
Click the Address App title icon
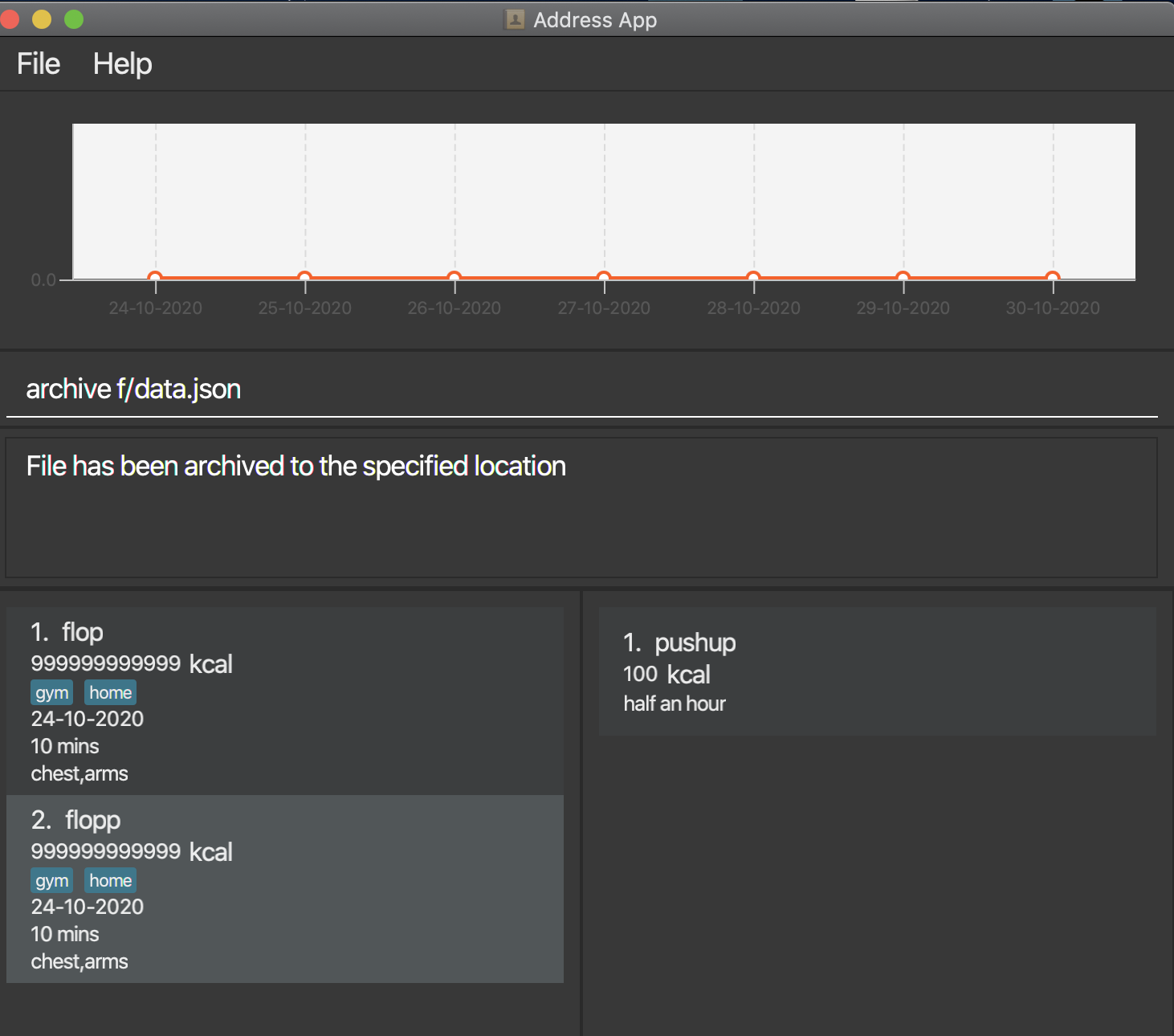click(x=514, y=19)
